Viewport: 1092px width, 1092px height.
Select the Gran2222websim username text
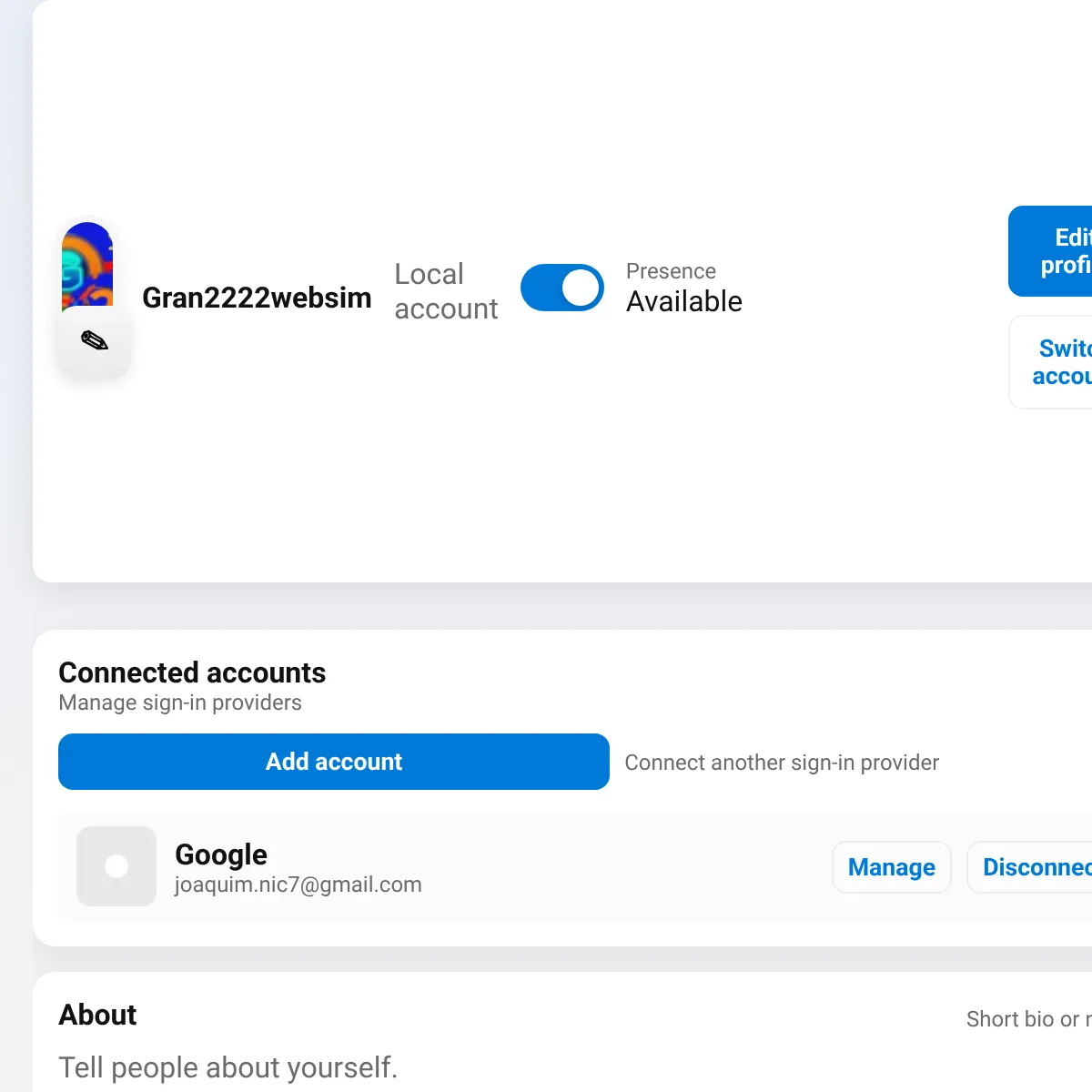coord(257,298)
